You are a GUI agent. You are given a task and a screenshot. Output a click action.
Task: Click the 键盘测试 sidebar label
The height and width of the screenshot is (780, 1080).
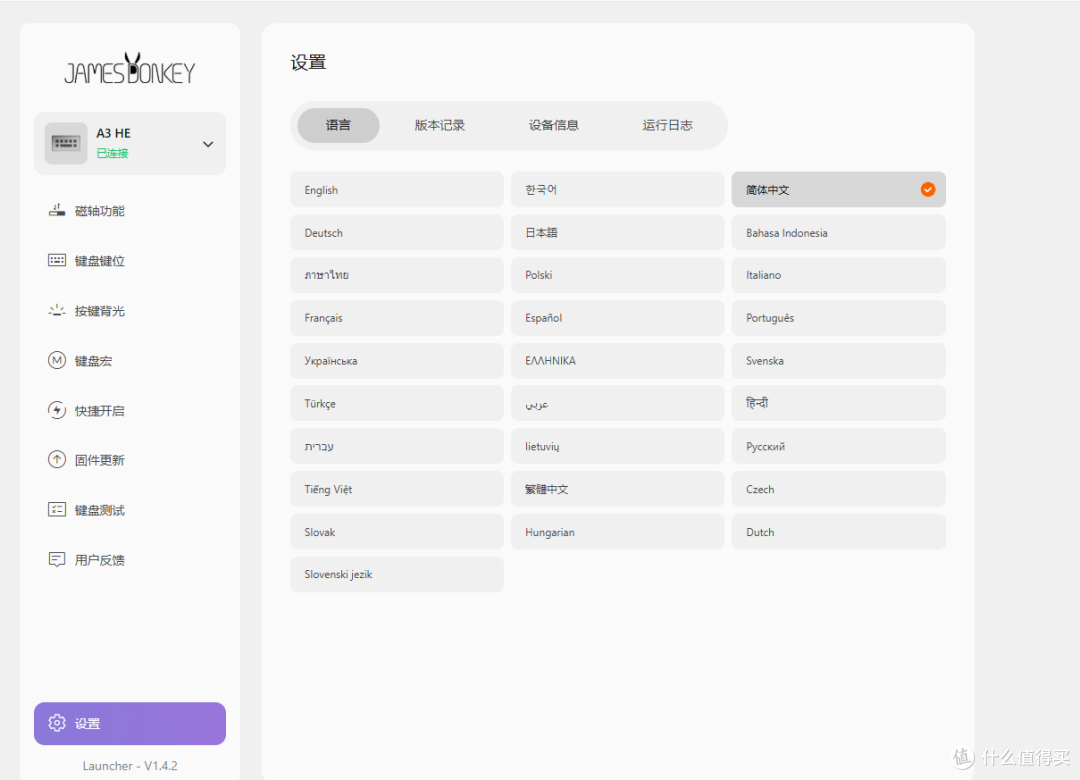(x=100, y=511)
